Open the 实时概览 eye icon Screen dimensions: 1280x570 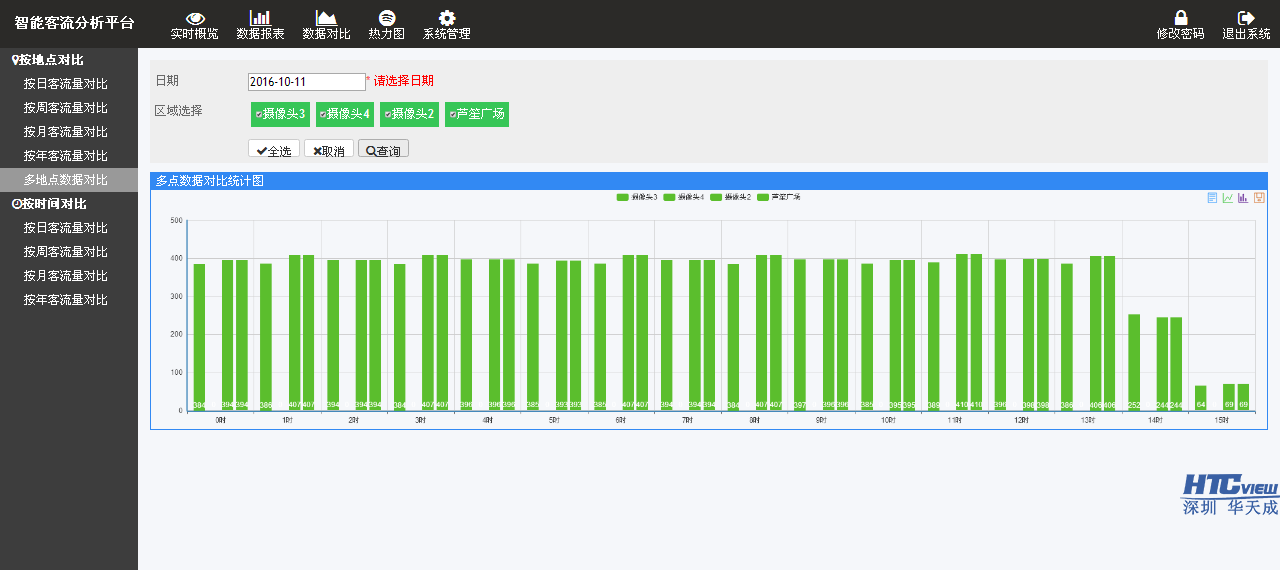[195, 18]
